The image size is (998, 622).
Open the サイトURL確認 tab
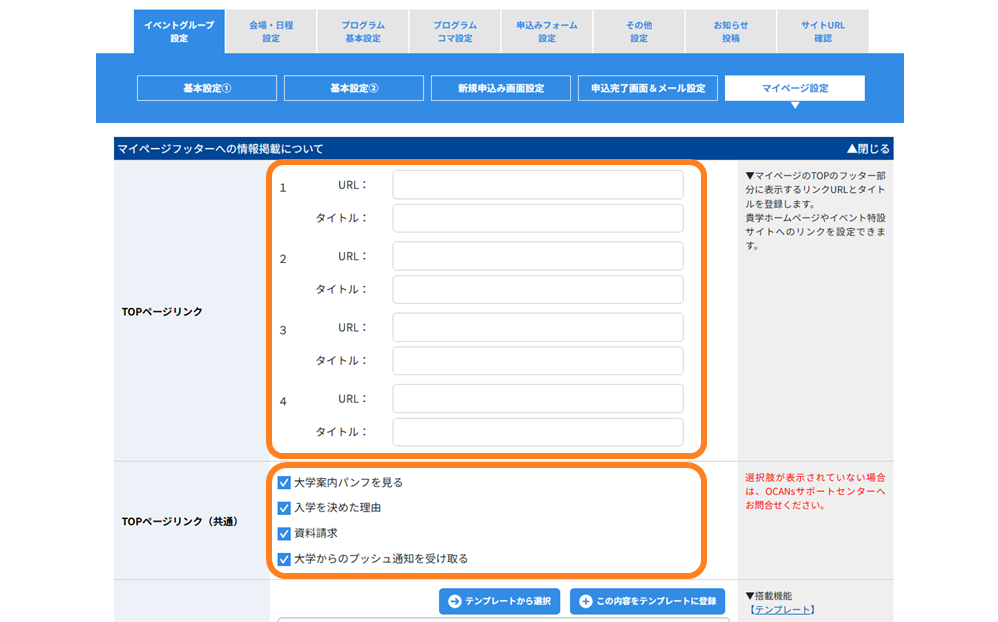coord(823,31)
